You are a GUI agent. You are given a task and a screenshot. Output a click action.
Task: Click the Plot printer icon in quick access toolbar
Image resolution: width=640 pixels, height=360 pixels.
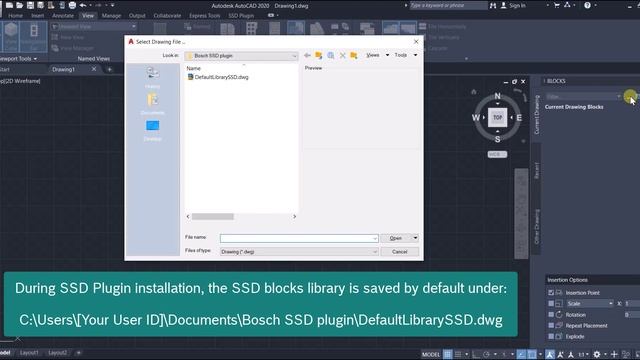tap(72, 5)
